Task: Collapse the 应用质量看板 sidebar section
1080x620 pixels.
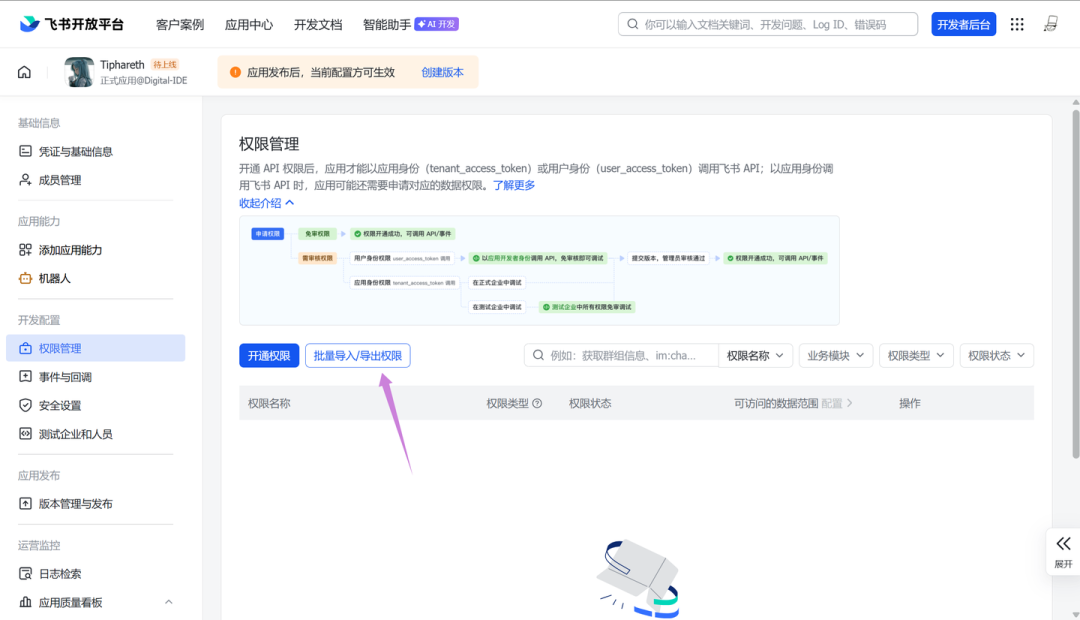Action: (x=168, y=602)
